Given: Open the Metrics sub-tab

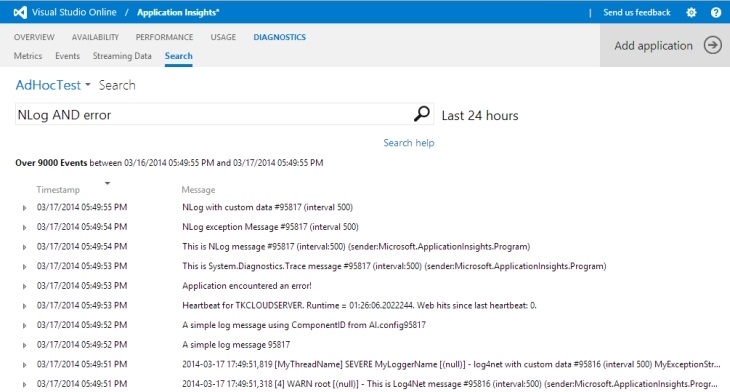Looking at the screenshot, I should [x=28, y=56].
